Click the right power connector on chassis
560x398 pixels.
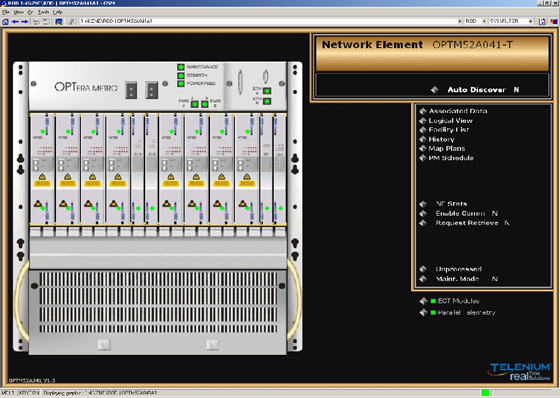(x=152, y=90)
